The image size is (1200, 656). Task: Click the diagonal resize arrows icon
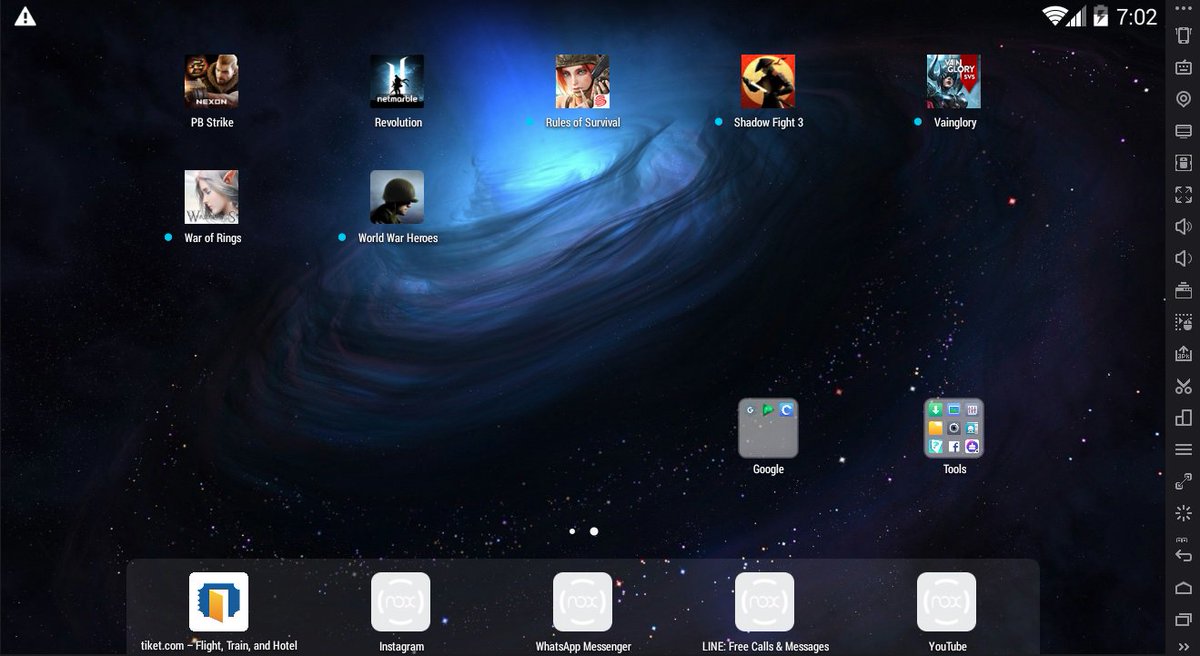click(1183, 482)
